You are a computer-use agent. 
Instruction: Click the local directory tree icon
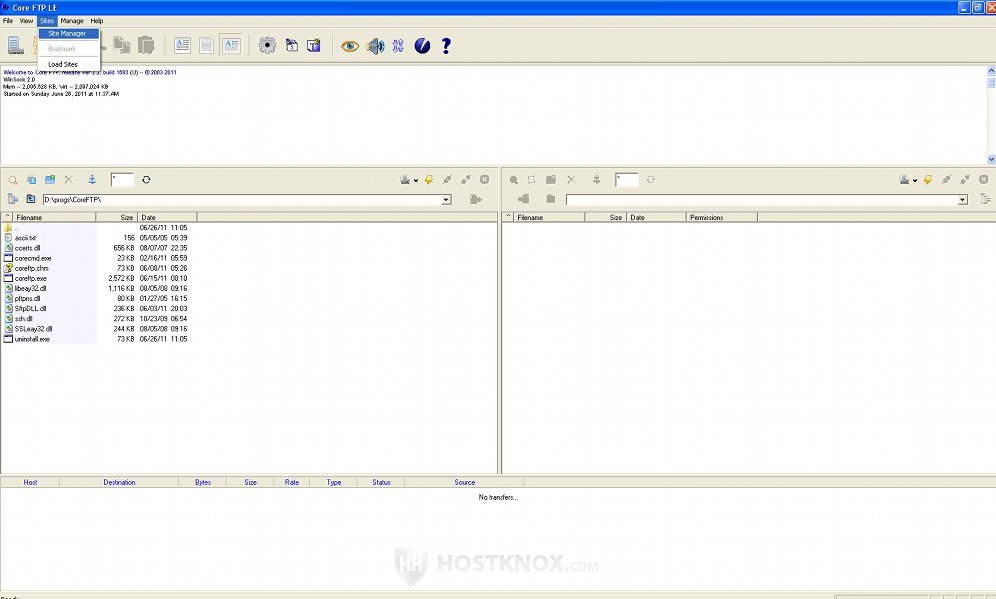click(12, 199)
